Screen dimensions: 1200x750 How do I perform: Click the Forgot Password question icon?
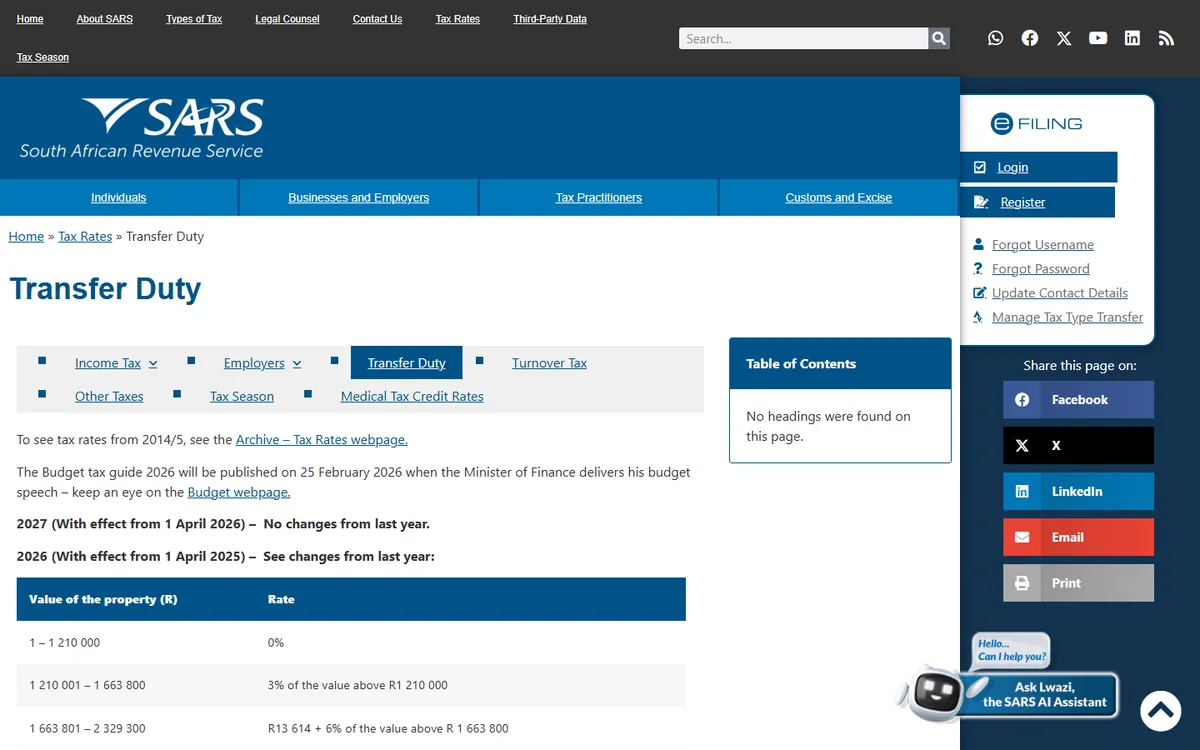pos(979,268)
